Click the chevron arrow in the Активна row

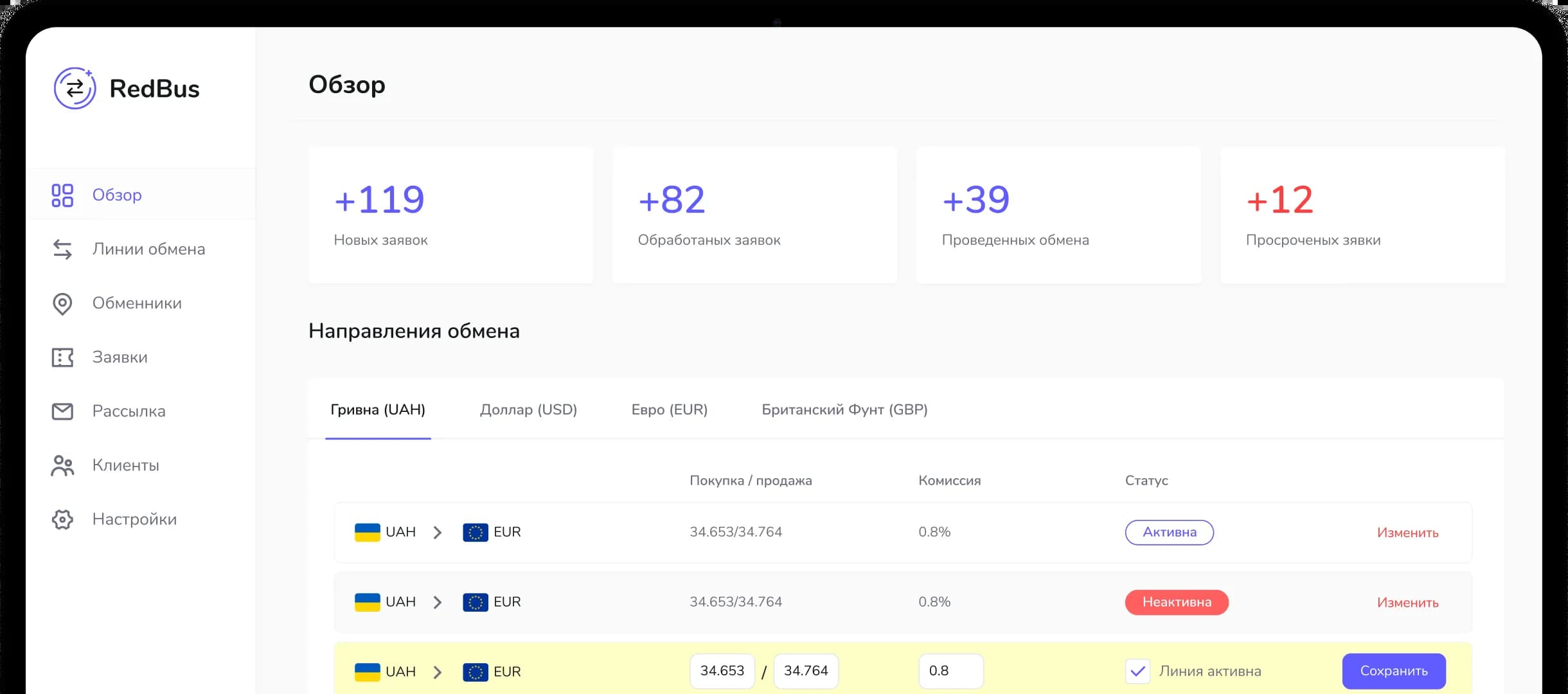[438, 533]
